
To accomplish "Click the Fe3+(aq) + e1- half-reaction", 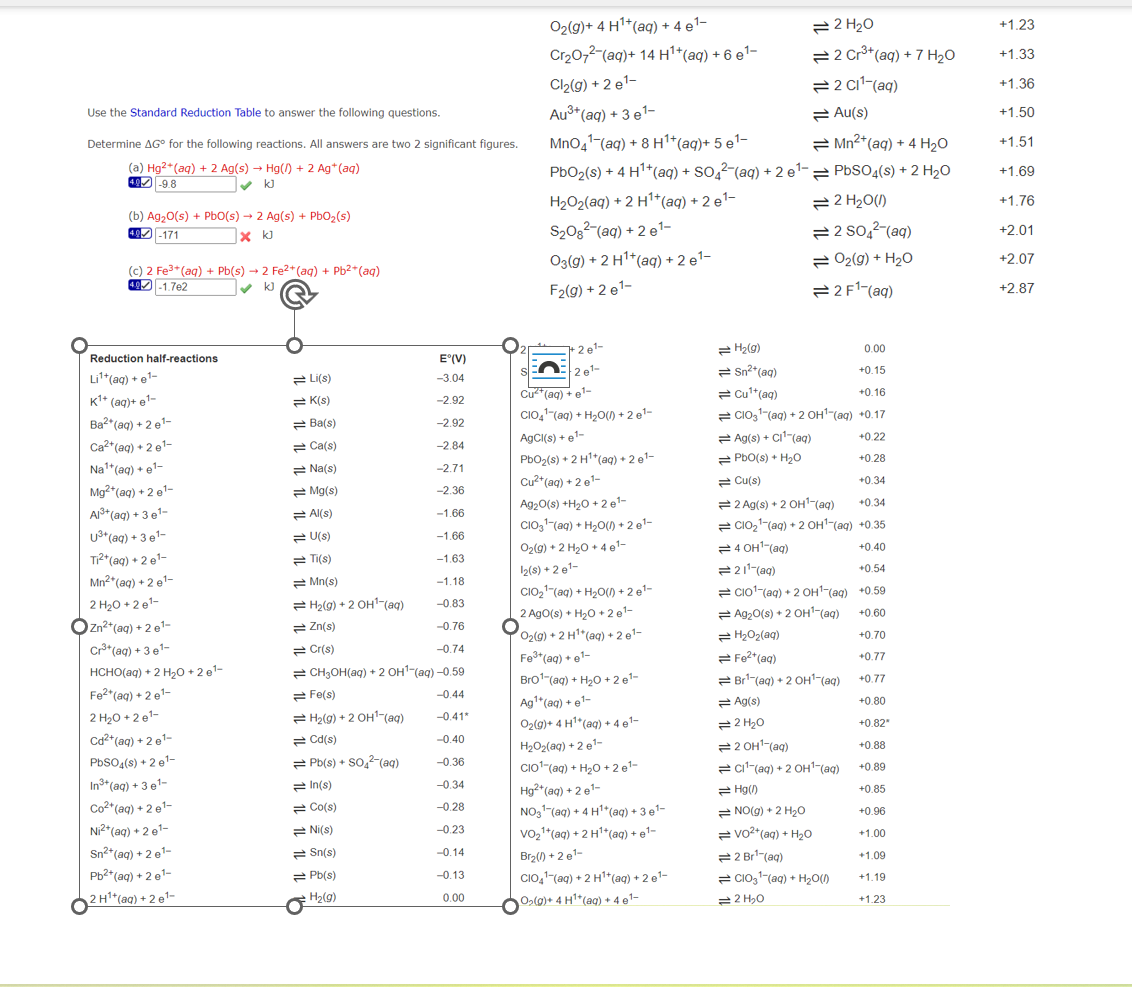I will pyautogui.click(x=555, y=658).
